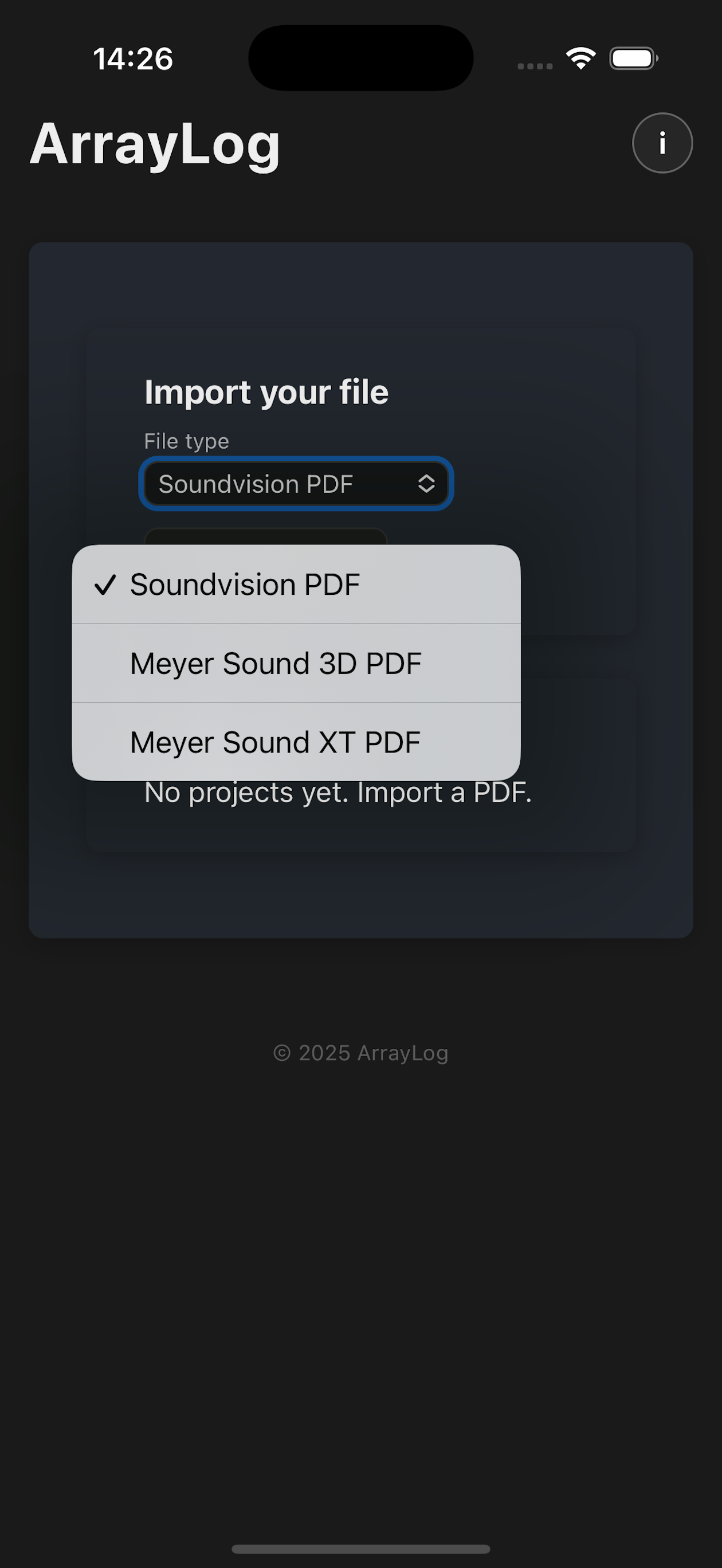This screenshot has height=1568, width=722.
Task: Collapse the file type picker by reselecting Soundvision PDF
Action: pos(245,585)
